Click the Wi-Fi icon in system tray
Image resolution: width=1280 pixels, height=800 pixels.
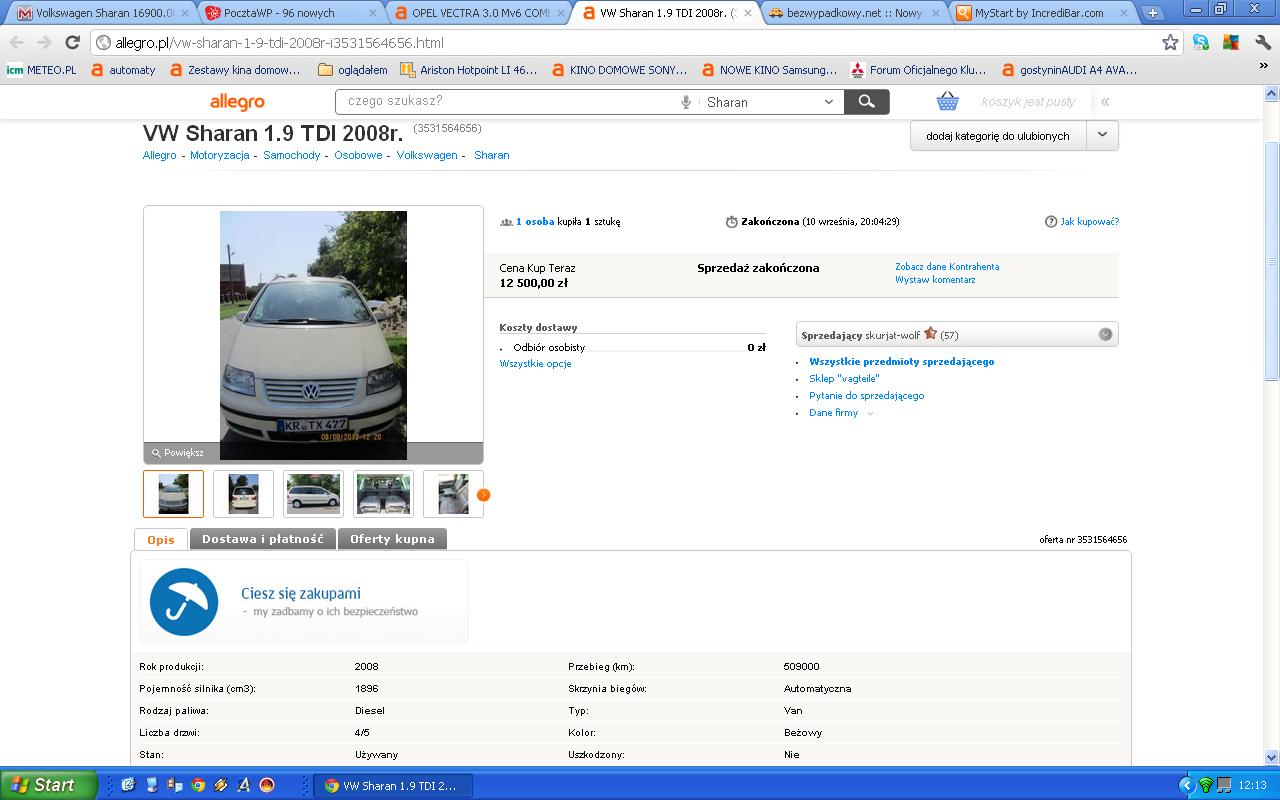click(x=1205, y=785)
